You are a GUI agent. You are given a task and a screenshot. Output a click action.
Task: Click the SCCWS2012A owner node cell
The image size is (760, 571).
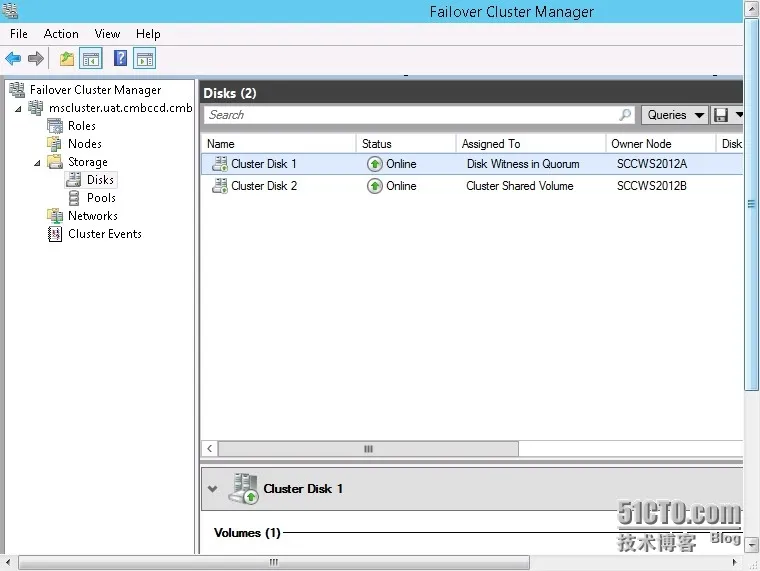tap(651, 164)
